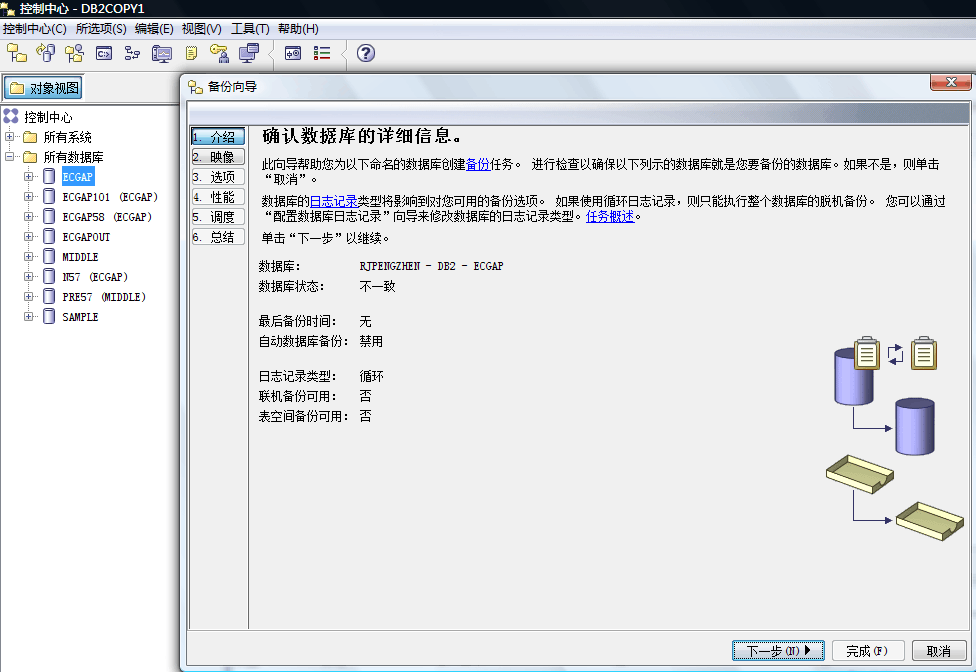Go to wizard step 1 介绍

pyautogui.click(x=218, y=137)
